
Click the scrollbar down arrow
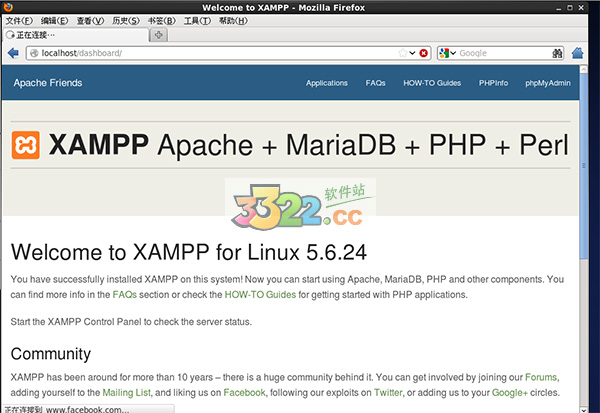coord(584,409)
